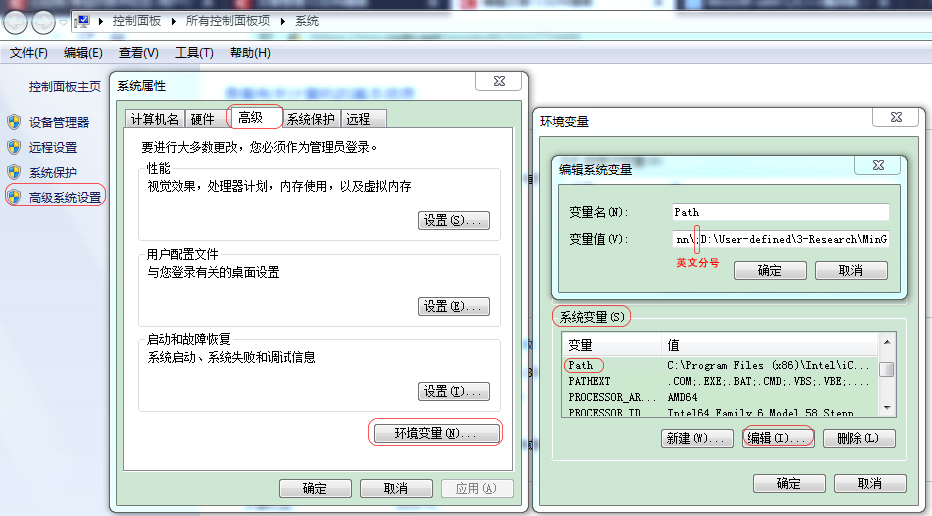The height and width of the screenshot is (516, 932).
Task: Click the Back navigation arrow
Action: [15, 23]
